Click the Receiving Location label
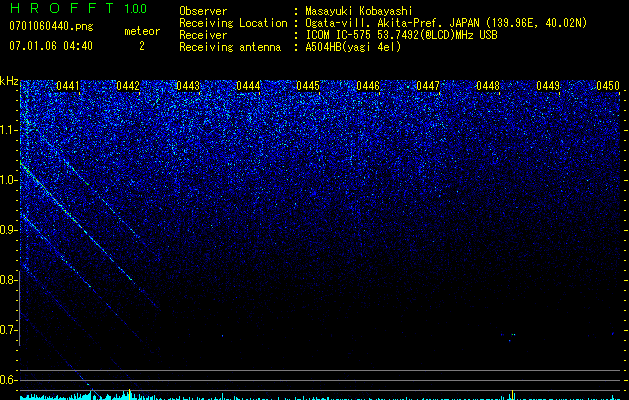629x400 pixels. [233, 23]
